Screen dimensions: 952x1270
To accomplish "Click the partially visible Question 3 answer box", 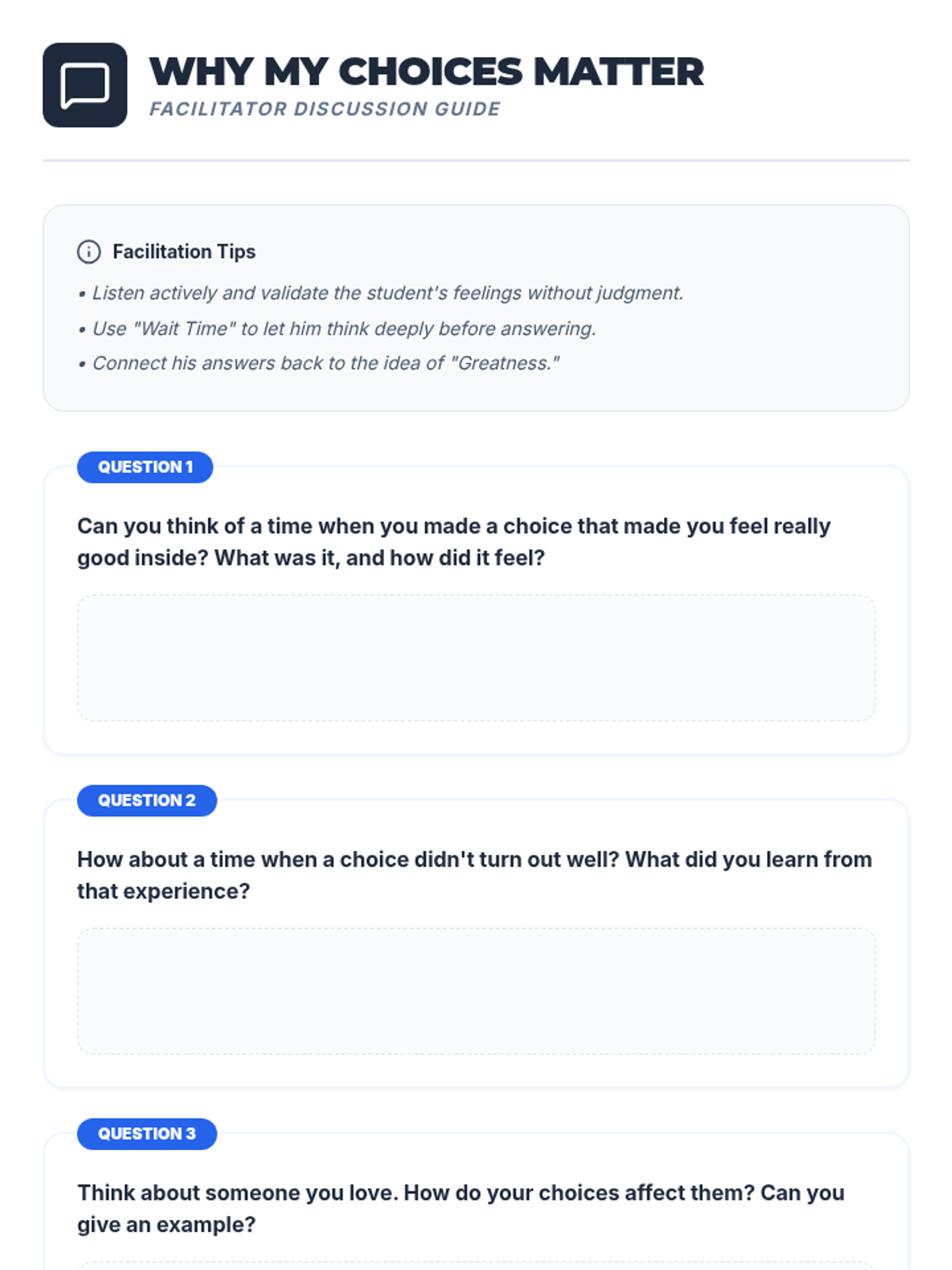I will click(x=476, y=1265).
